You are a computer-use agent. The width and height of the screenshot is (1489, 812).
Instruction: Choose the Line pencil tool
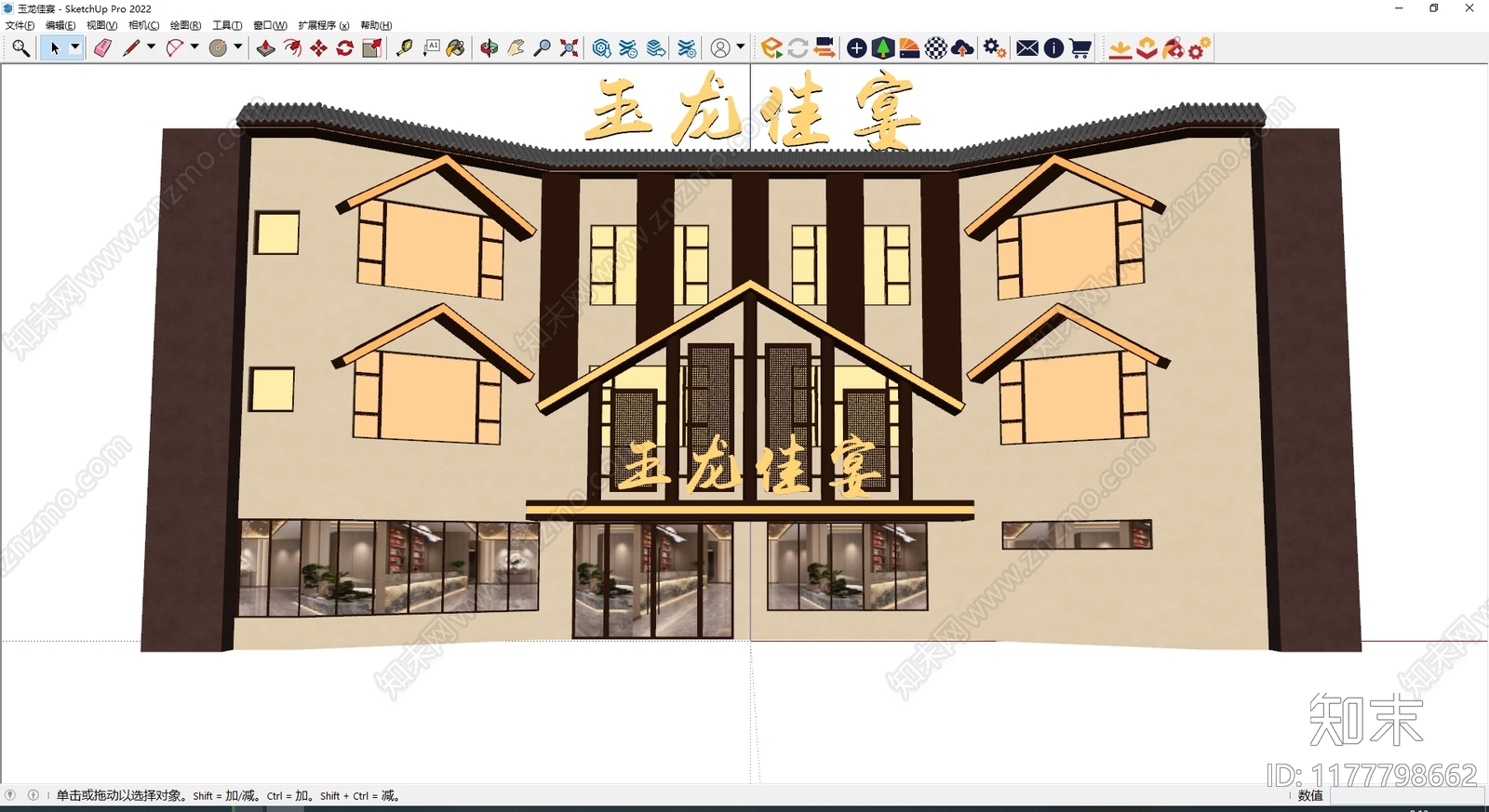[131, 48]
